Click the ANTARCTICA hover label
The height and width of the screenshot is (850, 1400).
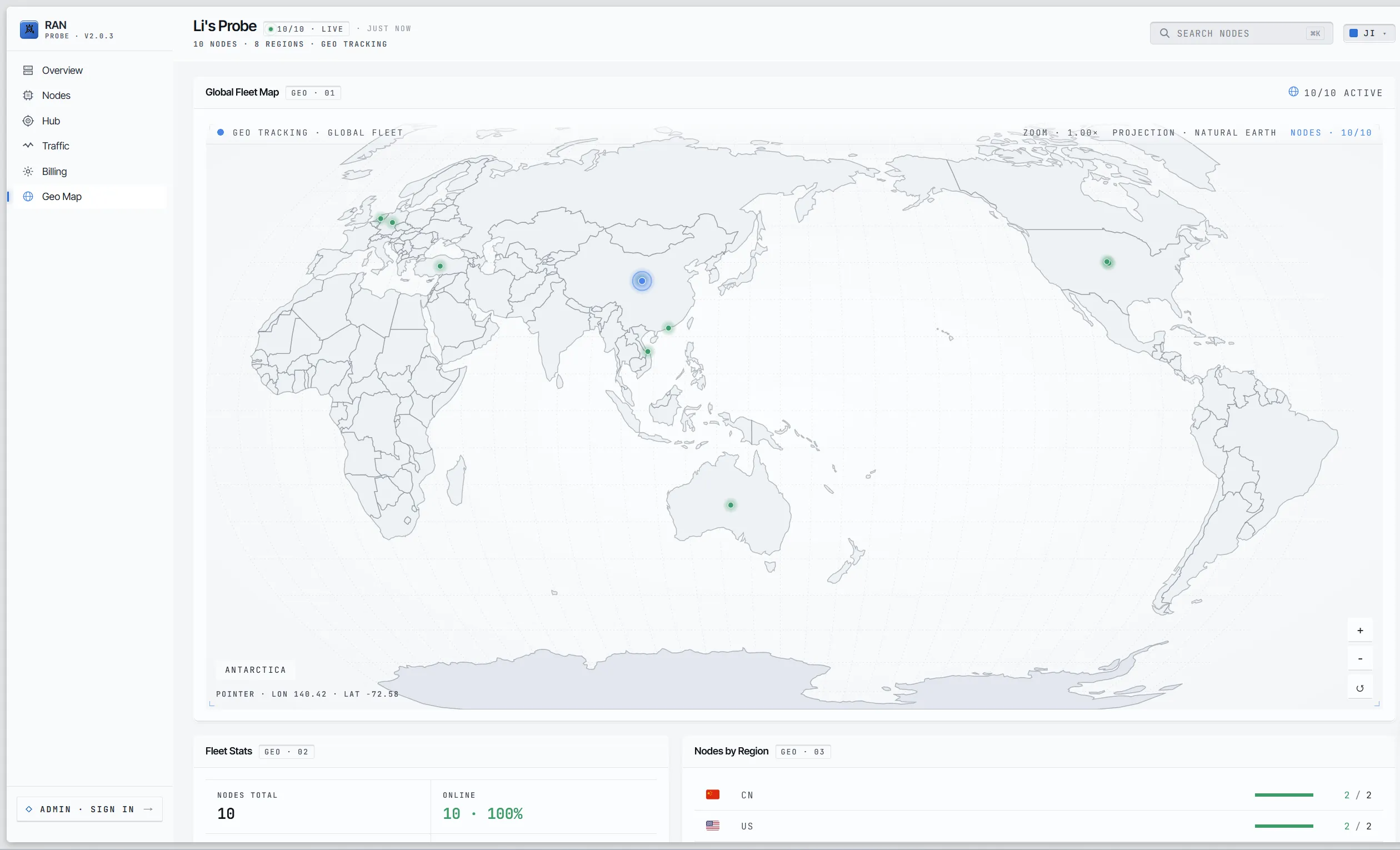click(x=256, y=671)
